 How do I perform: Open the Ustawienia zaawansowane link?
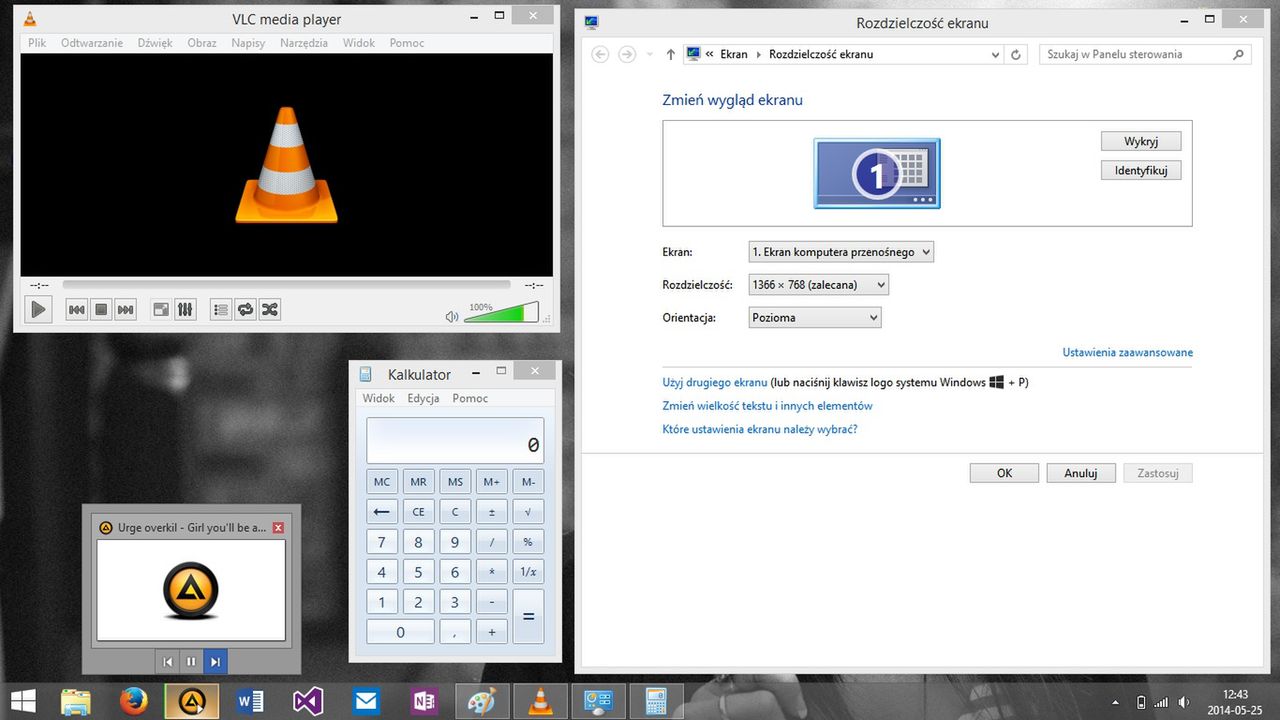tap(1127, 352)
